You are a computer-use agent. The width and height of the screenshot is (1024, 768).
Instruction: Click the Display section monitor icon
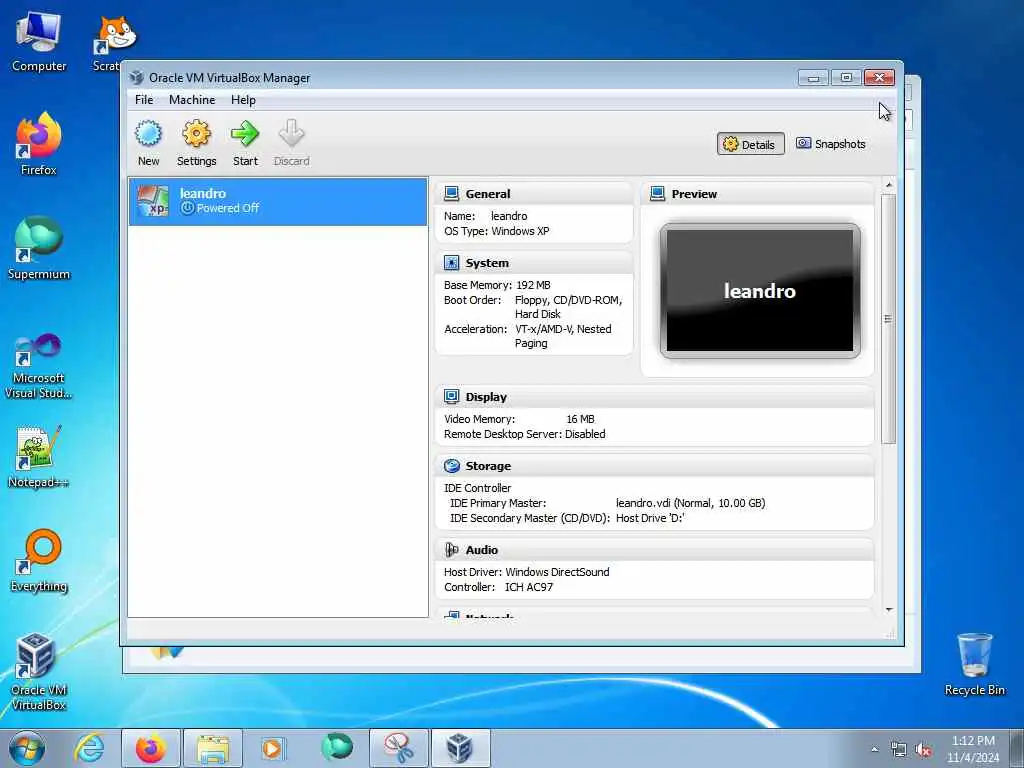click(451, 396)
